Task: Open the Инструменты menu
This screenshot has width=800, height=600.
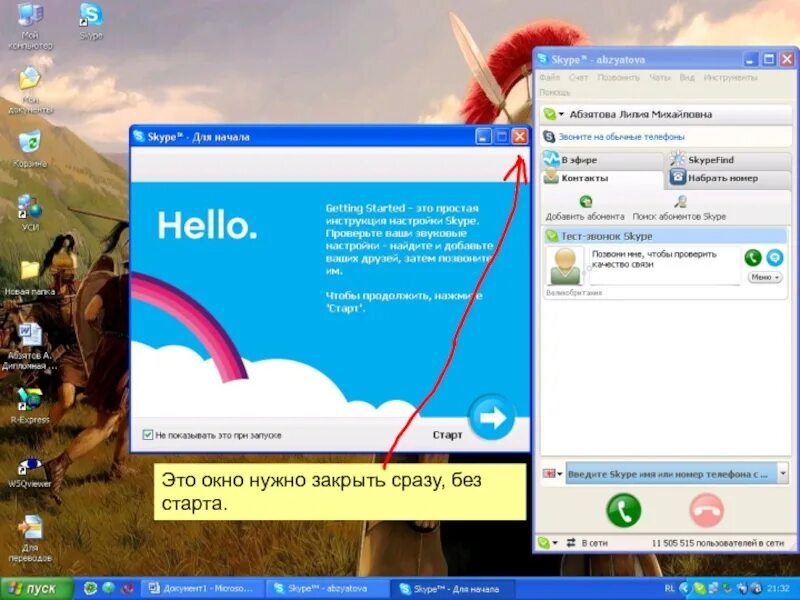Action: pyautogui.click(x=730, y=78)
